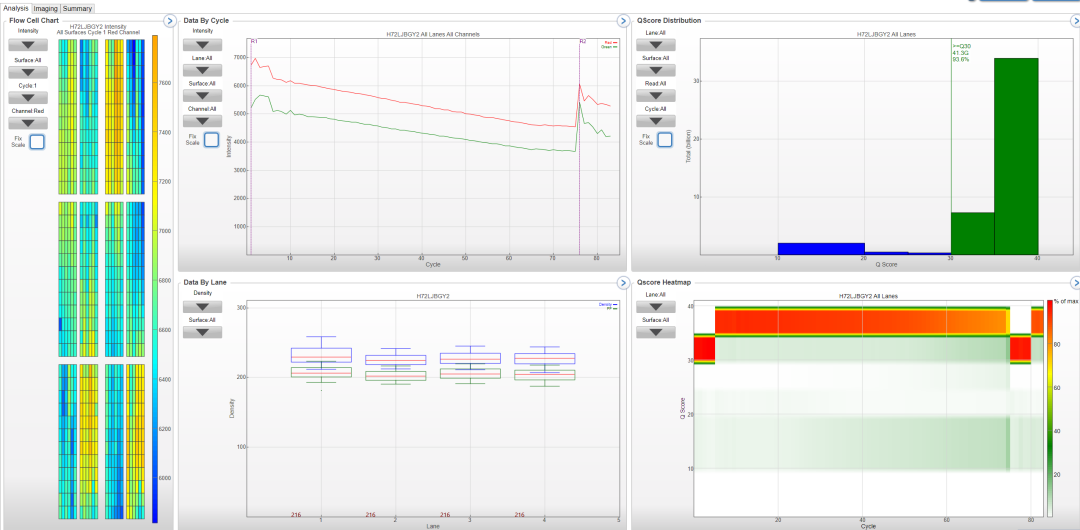Open Lane All selector in Qscore Heatmap
The width and height of the screenshot is (1080, 530).
[655, 306]
